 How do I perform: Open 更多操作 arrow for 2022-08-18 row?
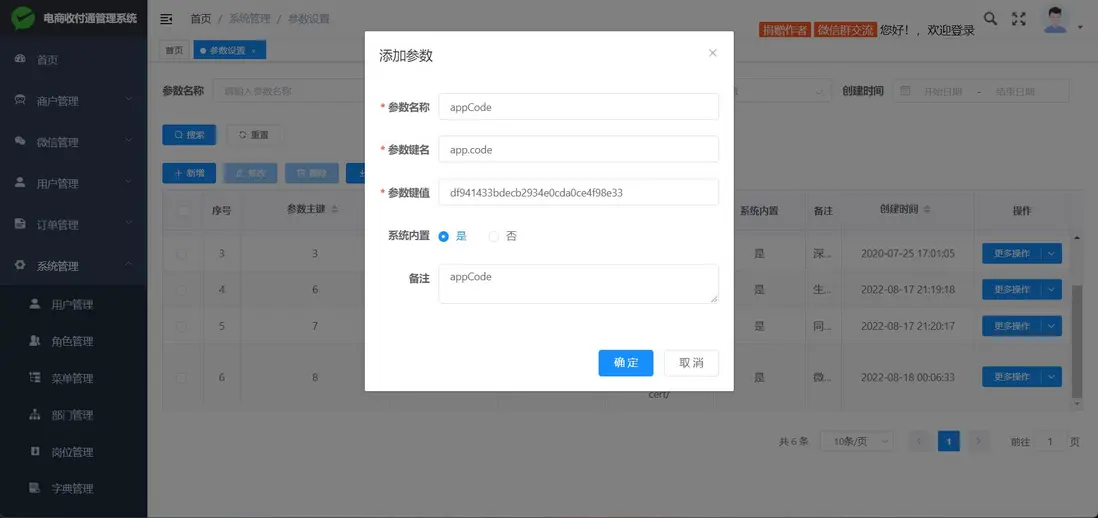(1051, 377)
